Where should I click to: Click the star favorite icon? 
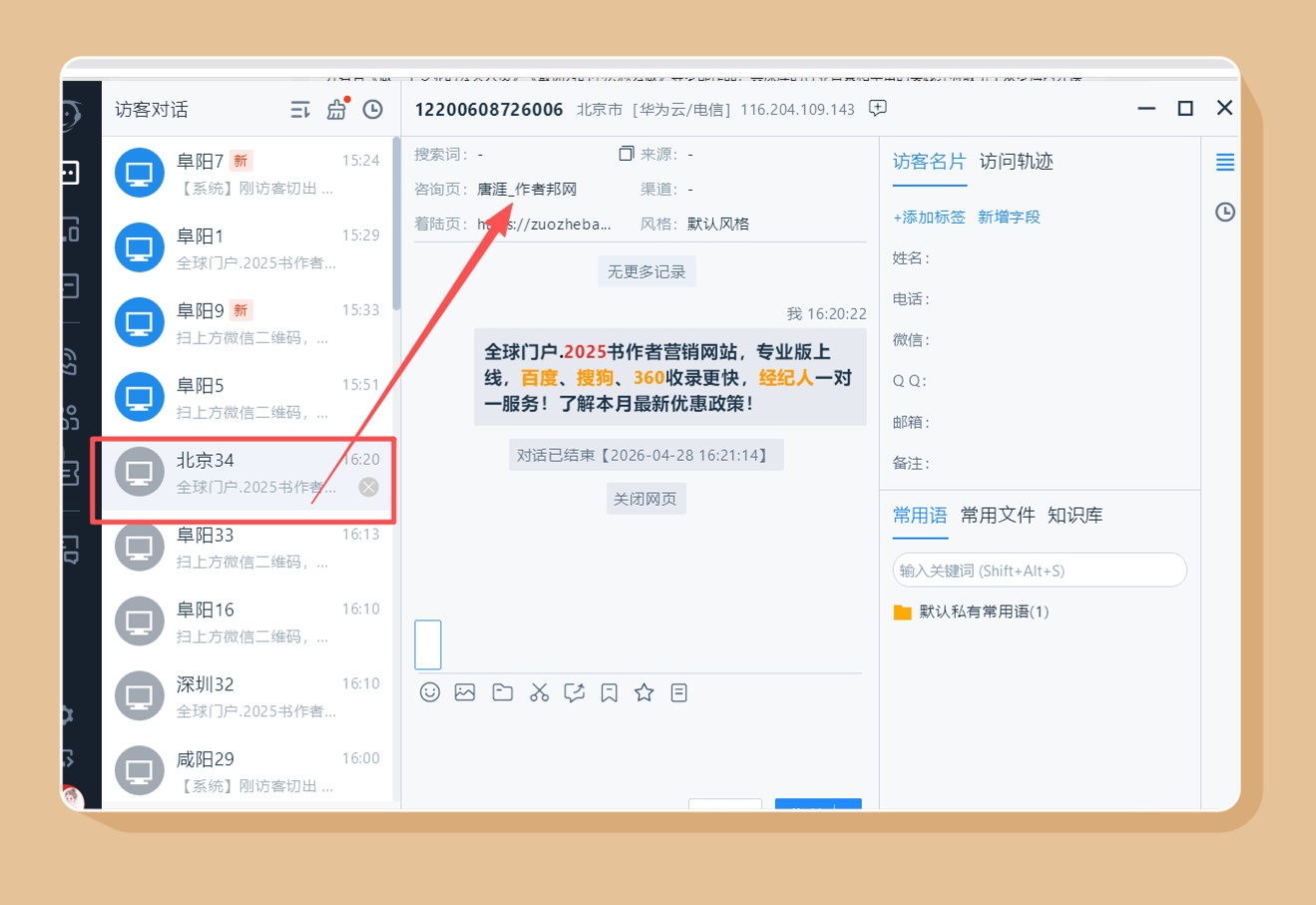(645, 692)
